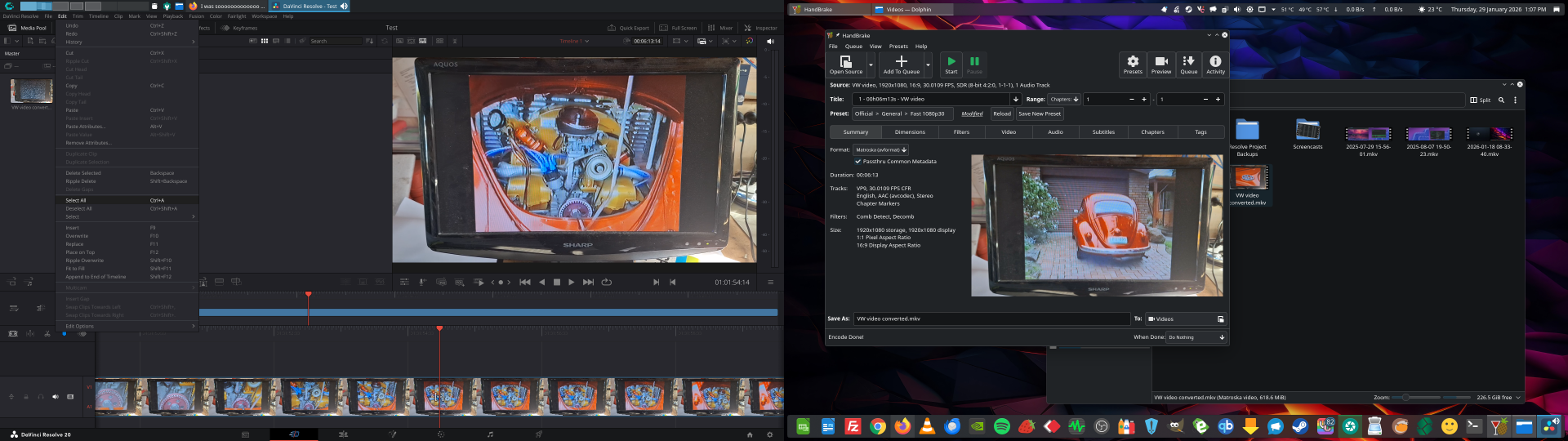This screenshot has width=1568, height=441.
Task: Increase start chapter with plus button
Action: tap(1143, 99)
